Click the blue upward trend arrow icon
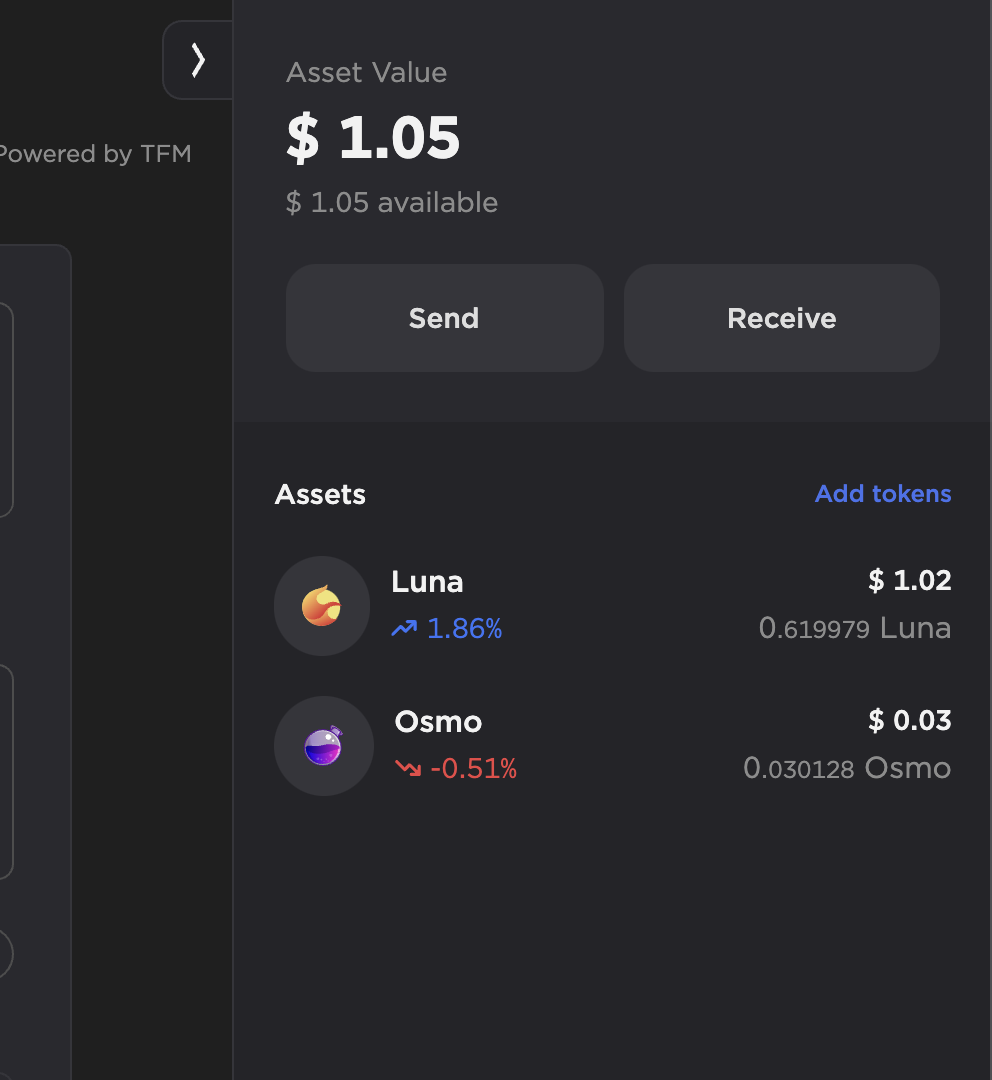Screen dimensions: 992x1080 [404, 629]
